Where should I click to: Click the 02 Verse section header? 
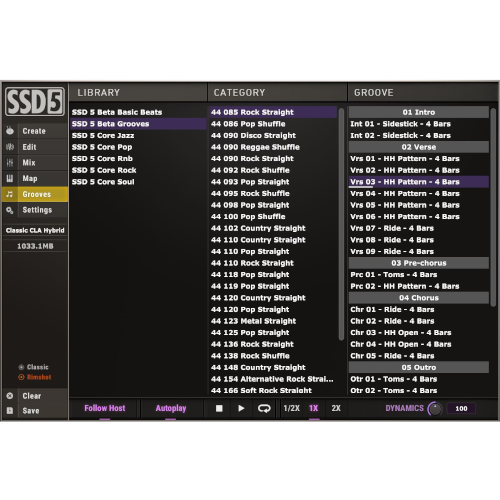[x=419, y=147]
